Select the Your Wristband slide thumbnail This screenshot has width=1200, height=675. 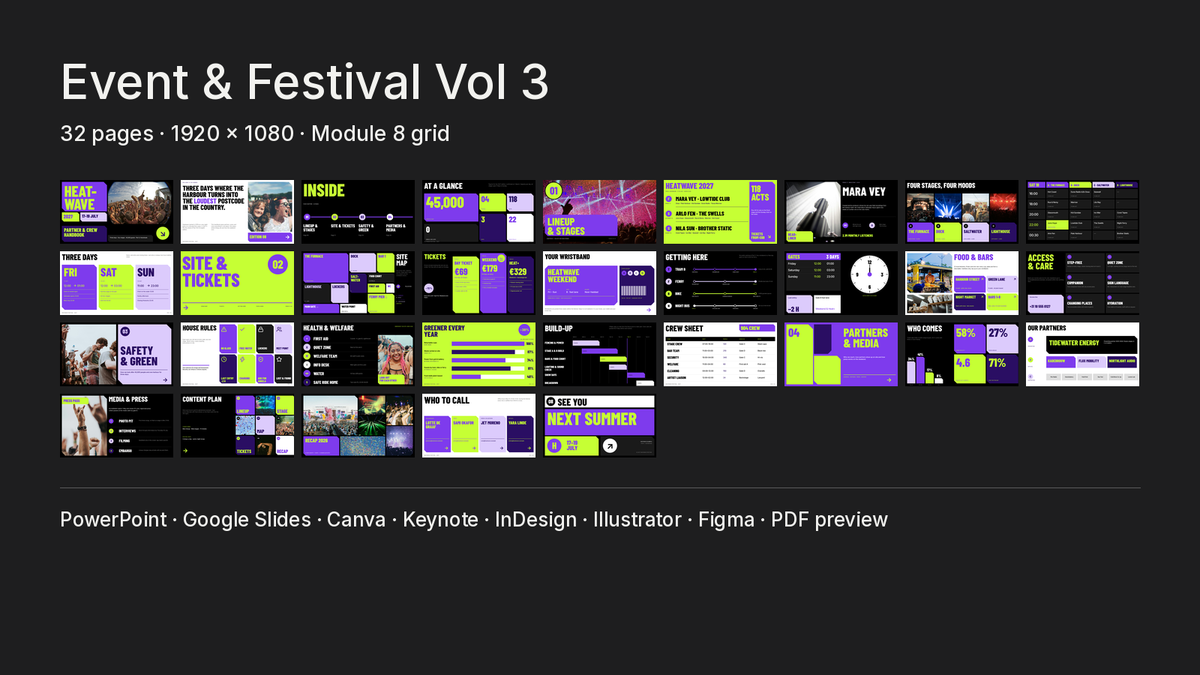tap(599, 283)
